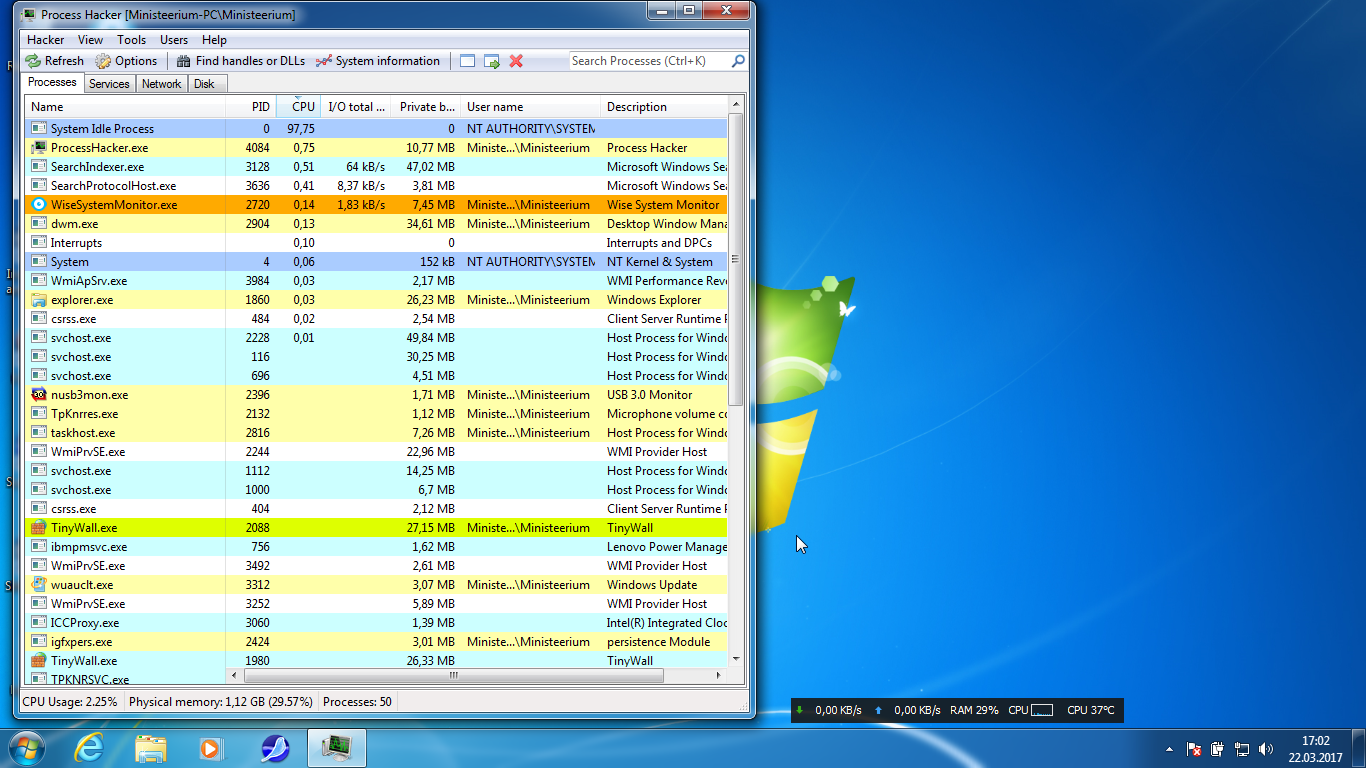Click the TinyWall.exe icon in PID 2088 row
1366x768 pixels.
(x=39, y=528)
